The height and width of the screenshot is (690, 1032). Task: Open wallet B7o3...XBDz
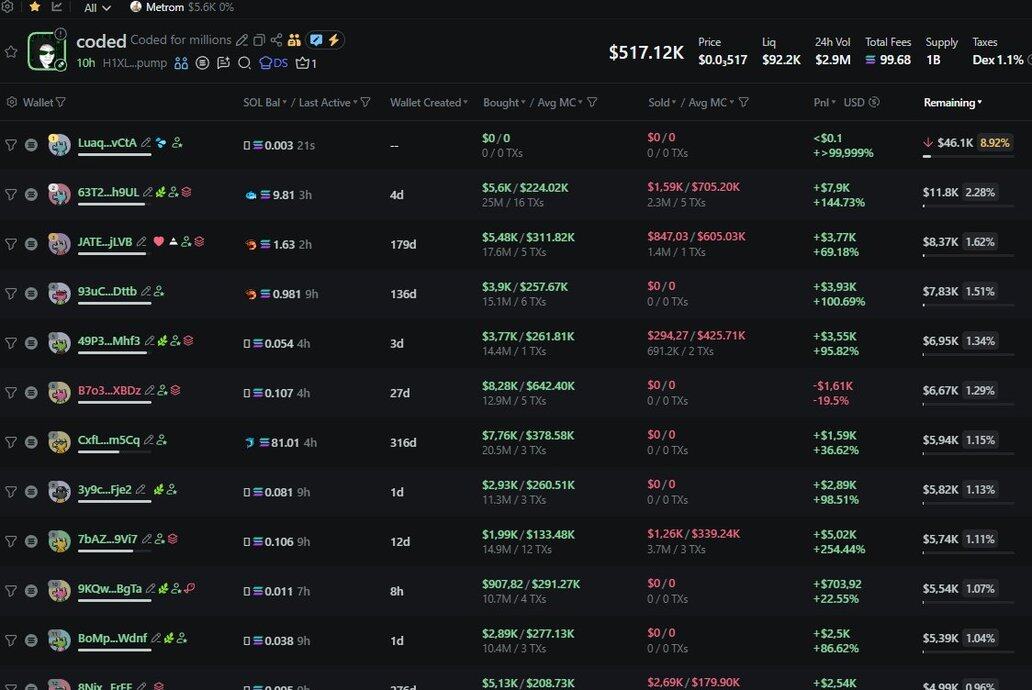click(109, 390)
